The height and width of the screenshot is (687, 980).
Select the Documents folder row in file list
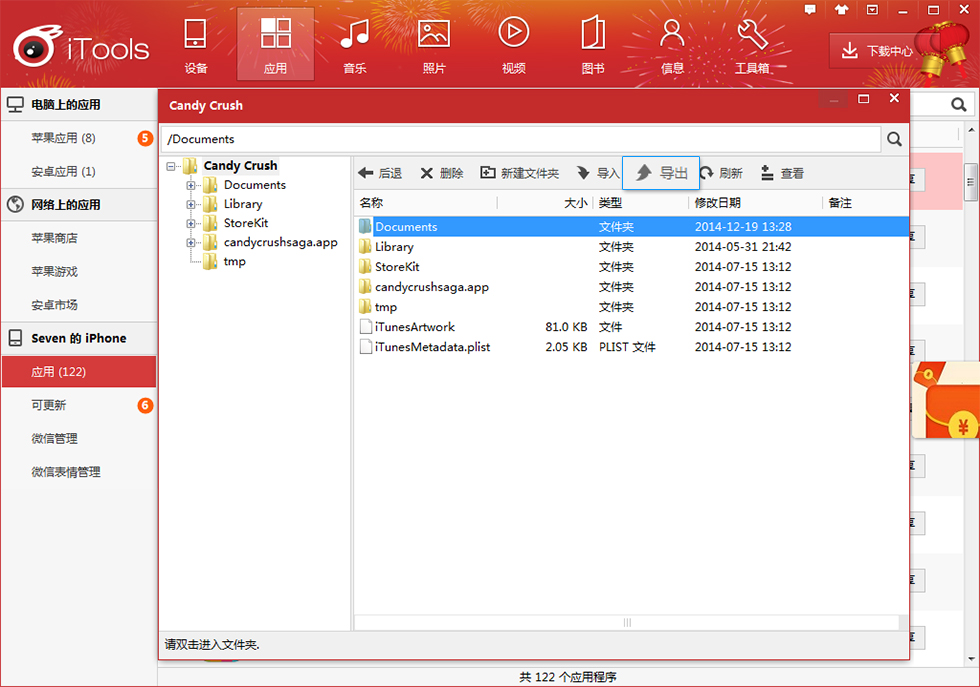coord(631,226)
